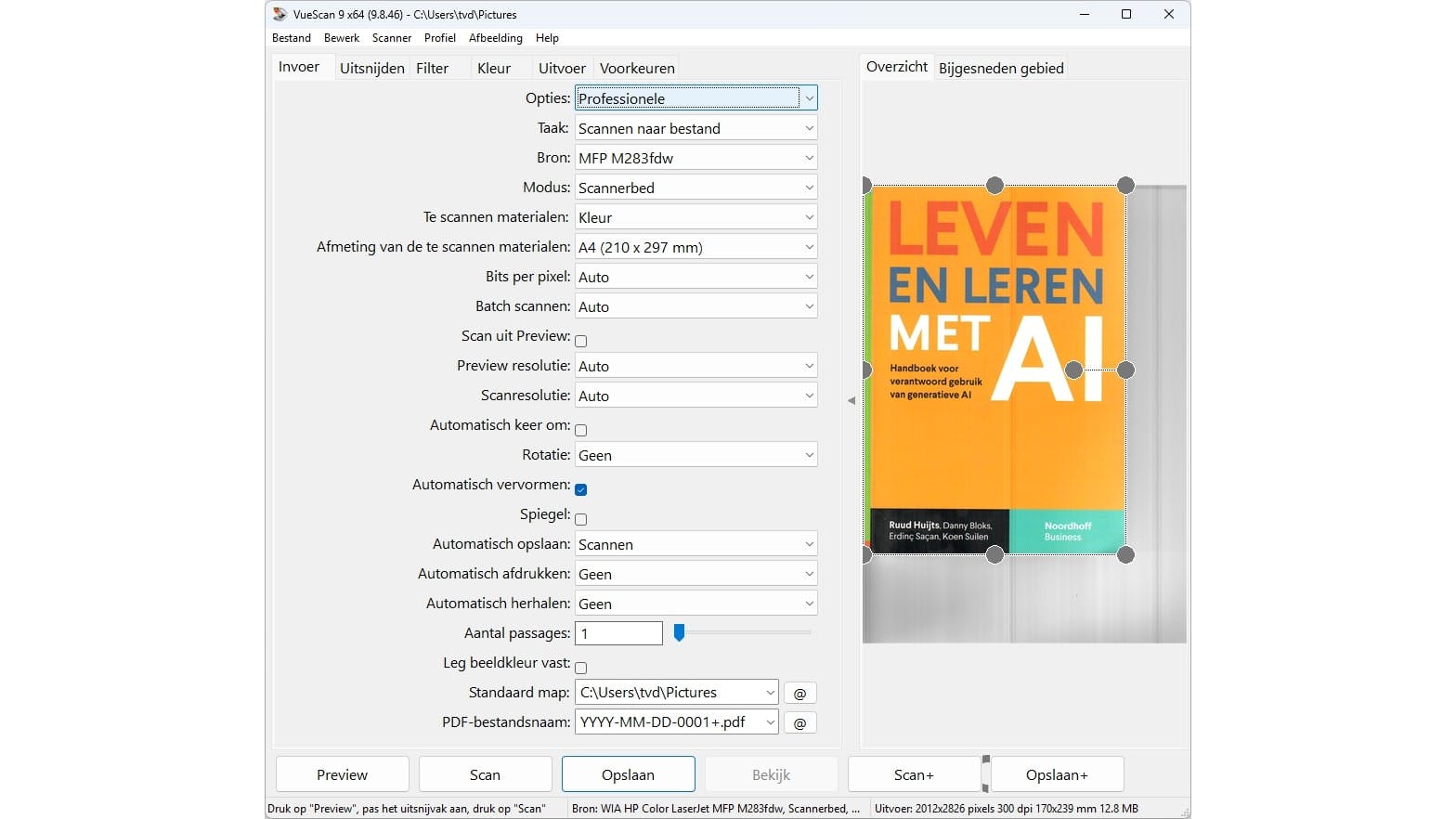Click the scanned book cover preview image
This screenshot has height=819, width=1456.
995,370
